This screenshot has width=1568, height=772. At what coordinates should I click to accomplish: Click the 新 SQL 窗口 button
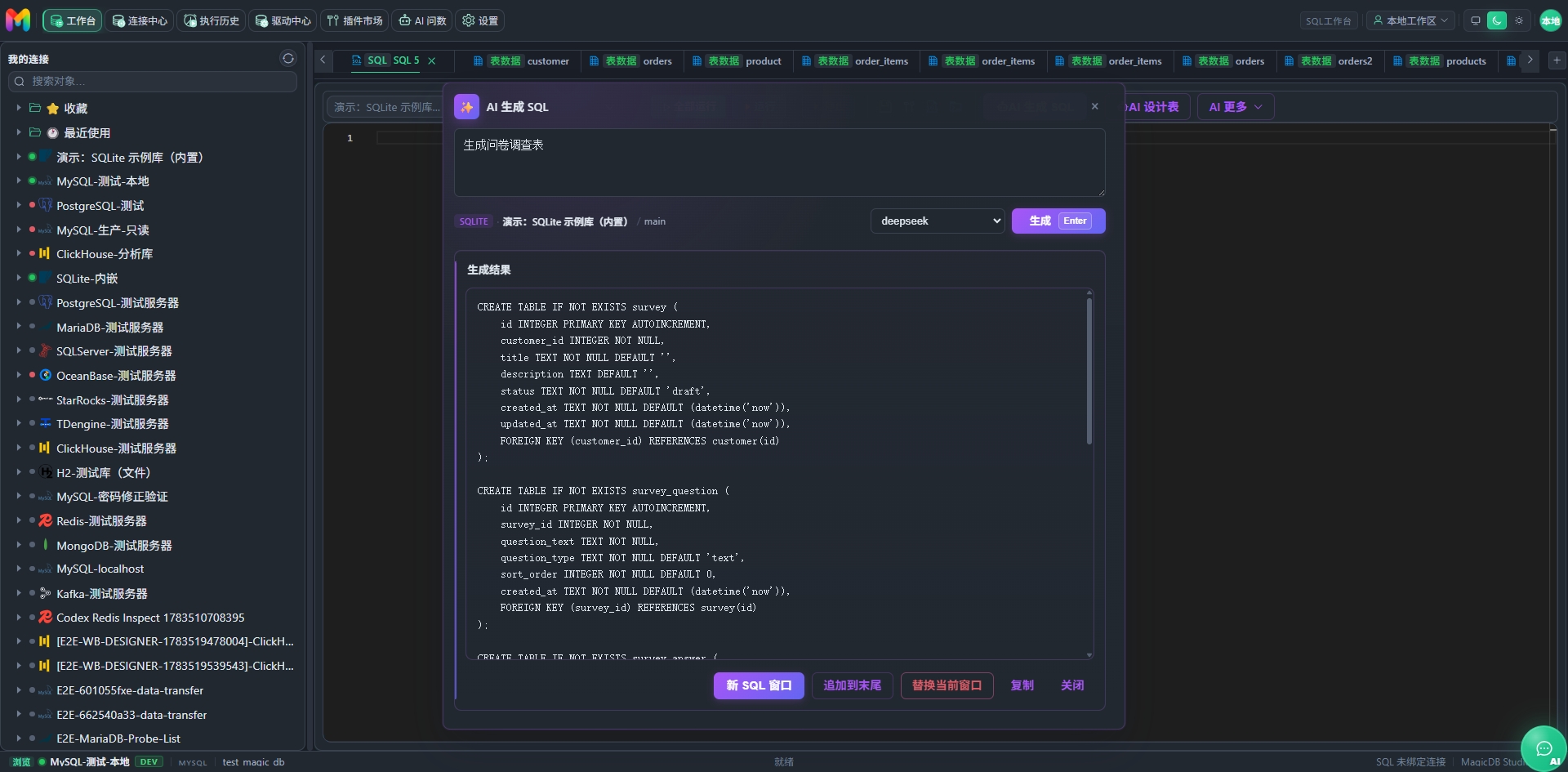point(759,685)
